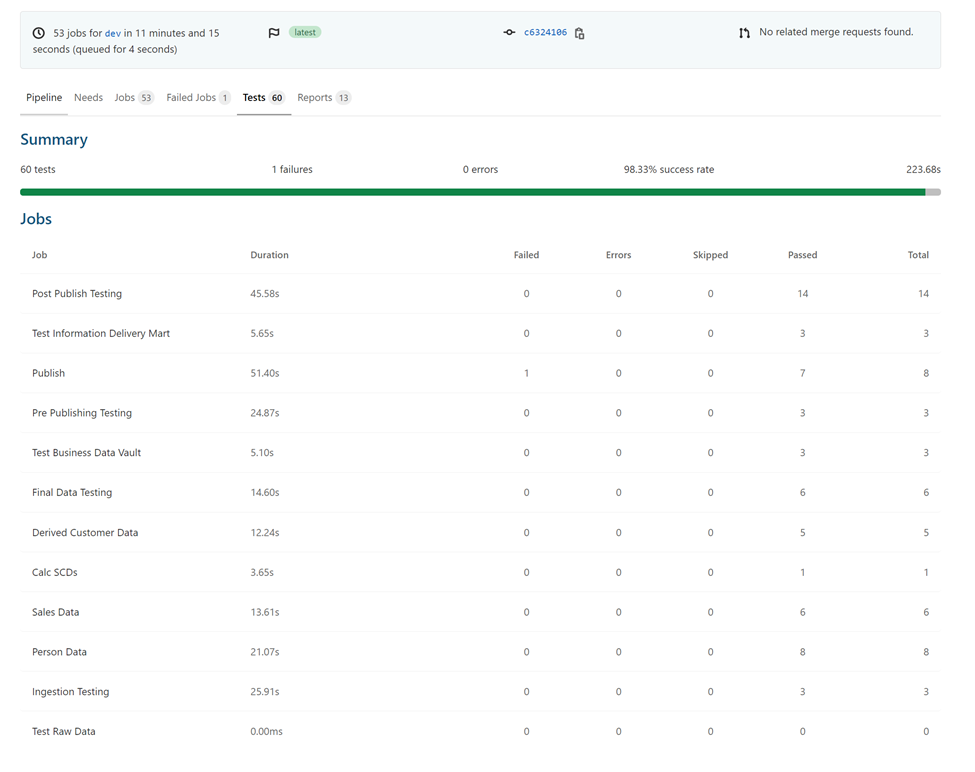Copy commit SHA with clipboard icon
Viewport: 975px width, 772px height.
pos(580,33)
